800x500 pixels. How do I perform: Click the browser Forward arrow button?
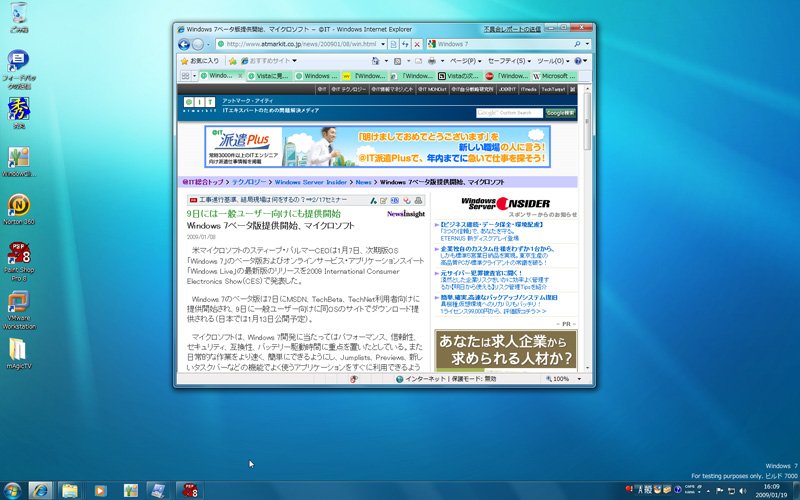198,44
